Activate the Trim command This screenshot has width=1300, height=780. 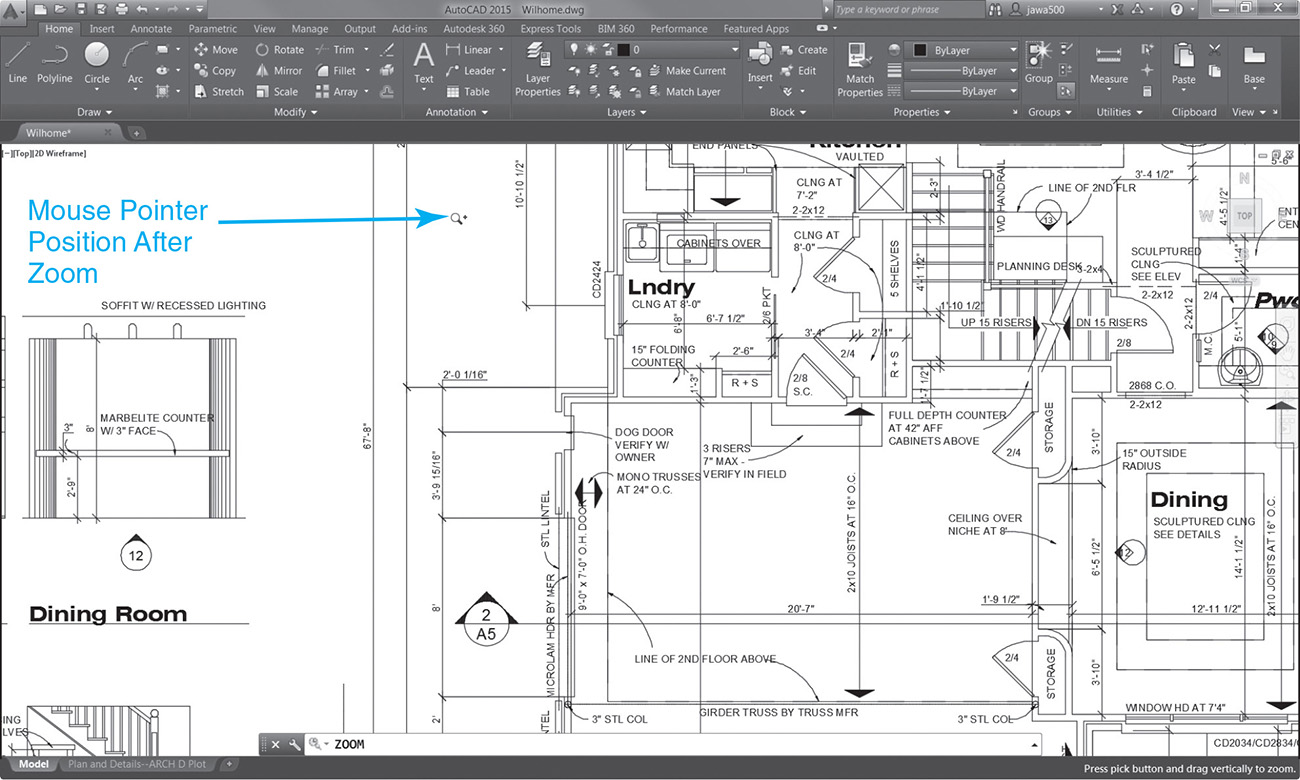pos(334,50)
